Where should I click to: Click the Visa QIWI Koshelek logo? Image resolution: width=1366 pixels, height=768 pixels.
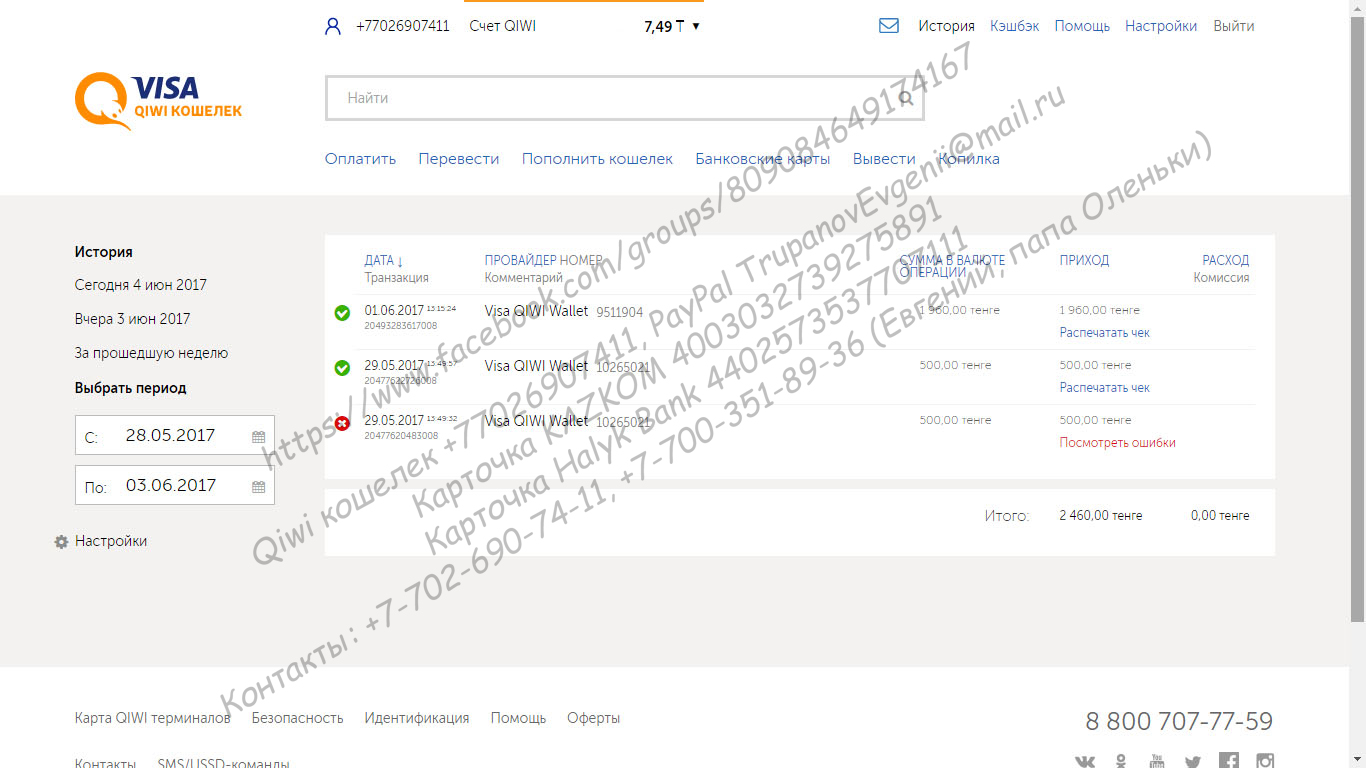tap(158, 101)
